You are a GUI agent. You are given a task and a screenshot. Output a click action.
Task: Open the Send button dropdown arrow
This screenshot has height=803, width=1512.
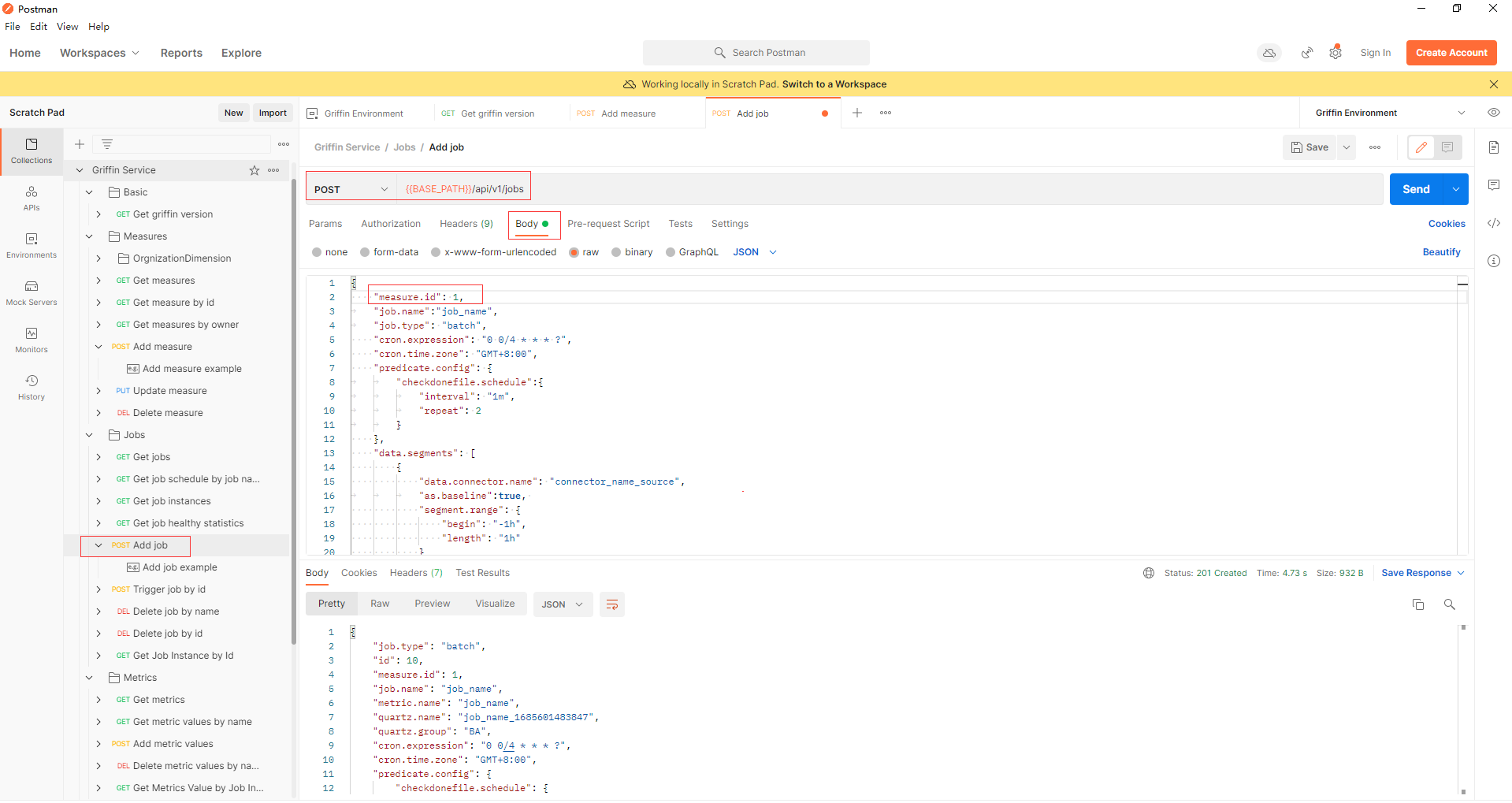[x=1456, y=189]
